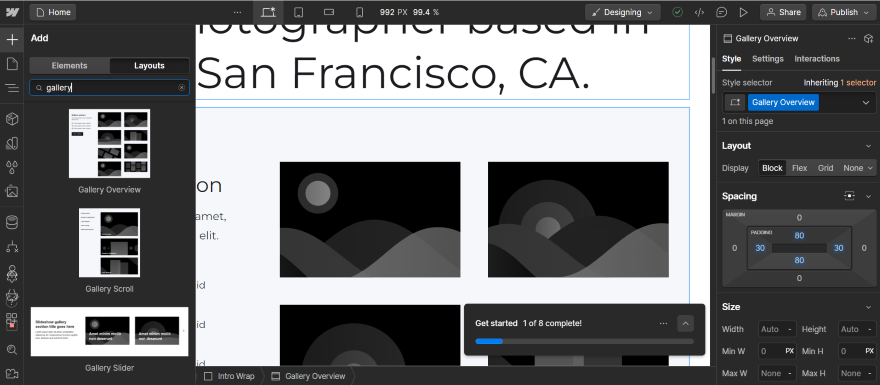Open the Navigator panel icon
Viewport: 880px width, 385px height.
pos(12,88)
